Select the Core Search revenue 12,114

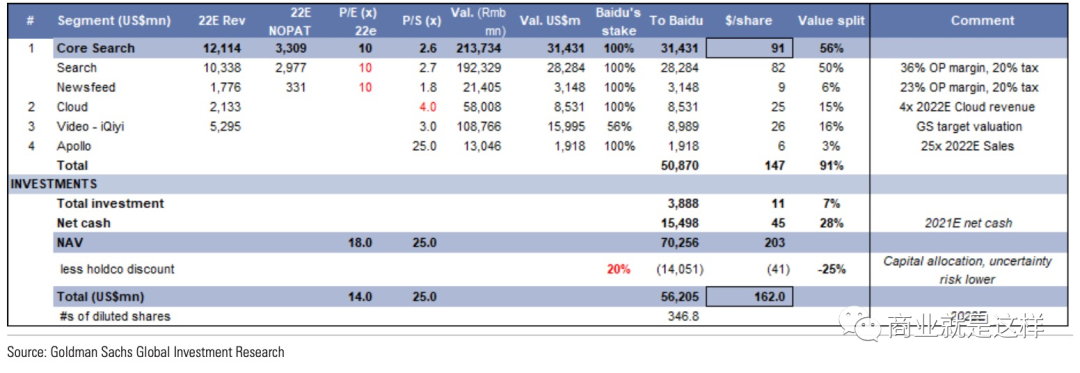tap(224, 48)
